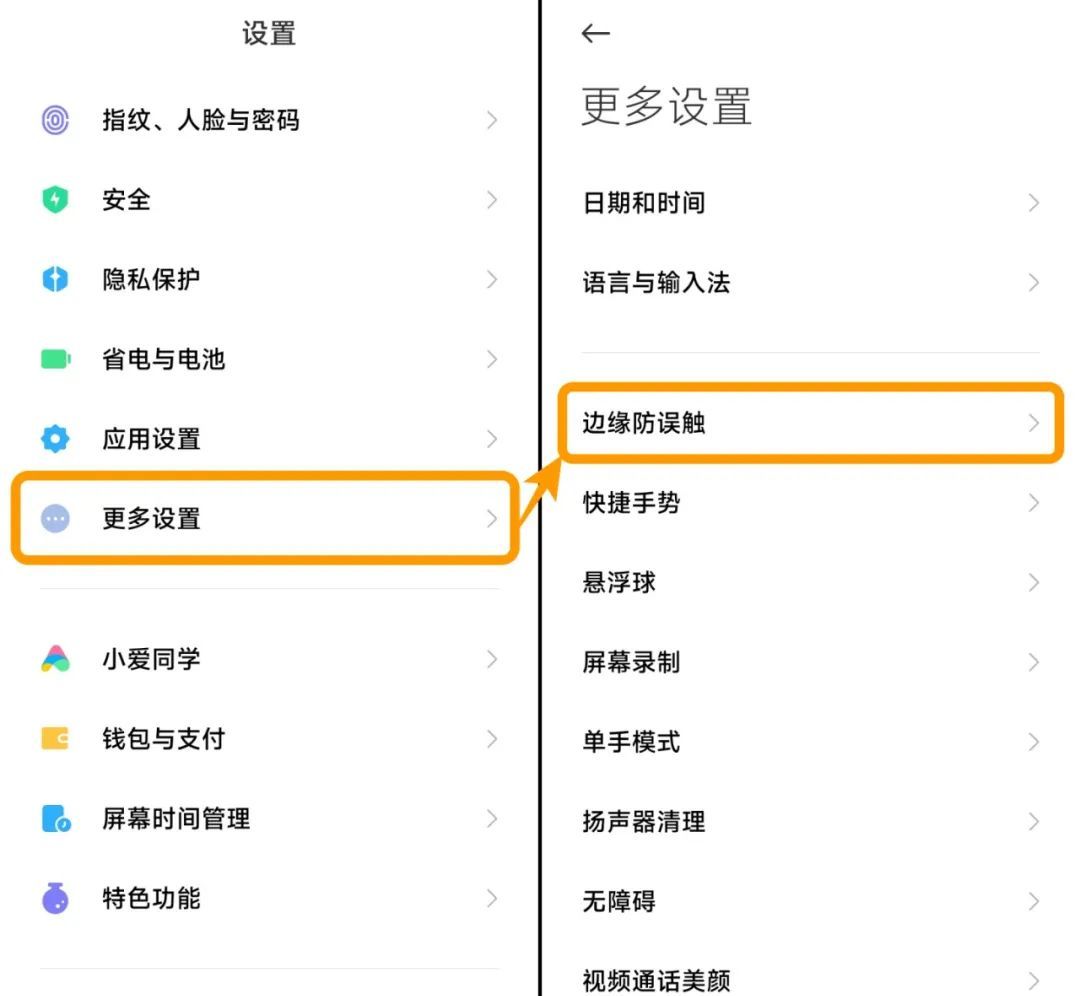1080x996 pixels.
Task: Tap the colorful Xiao Ai assistant icon
Action: point(55,659)
